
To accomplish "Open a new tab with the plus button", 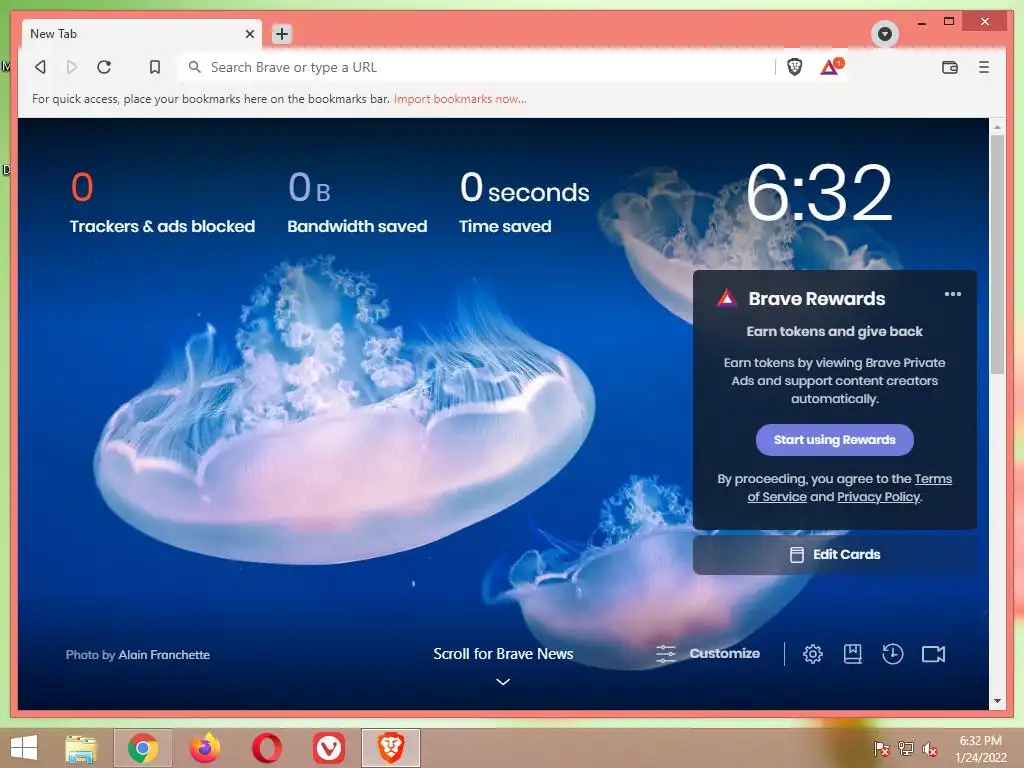I will (281, 33).
